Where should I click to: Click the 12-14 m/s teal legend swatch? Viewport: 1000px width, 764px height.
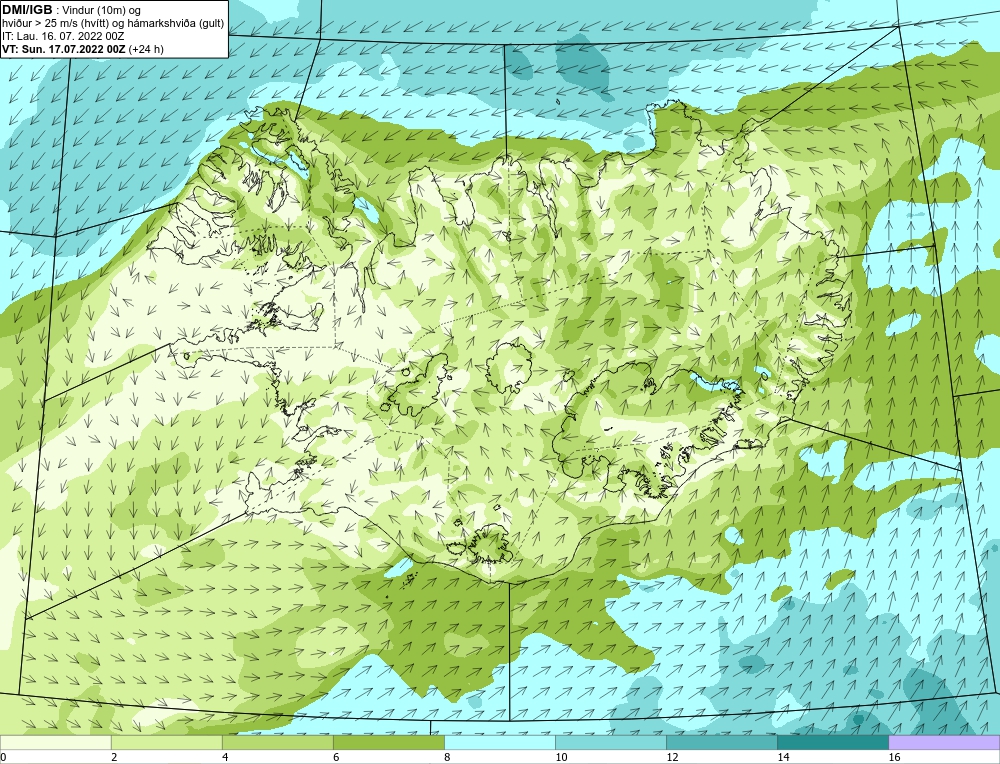[722, 742]
